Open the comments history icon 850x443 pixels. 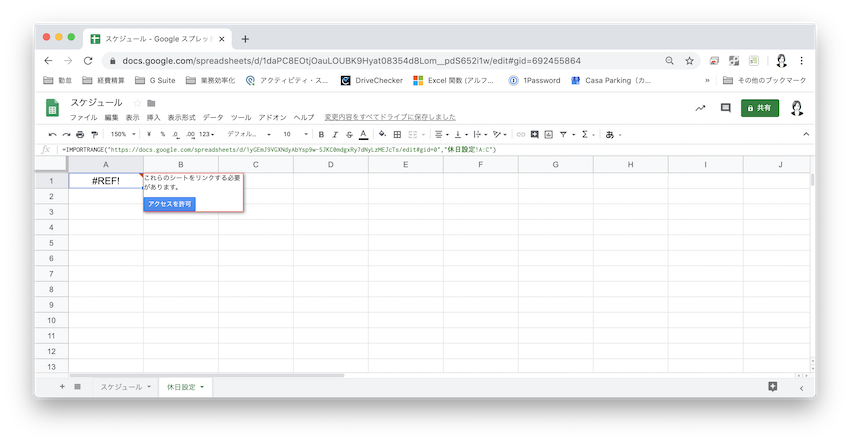pos(726,108)
